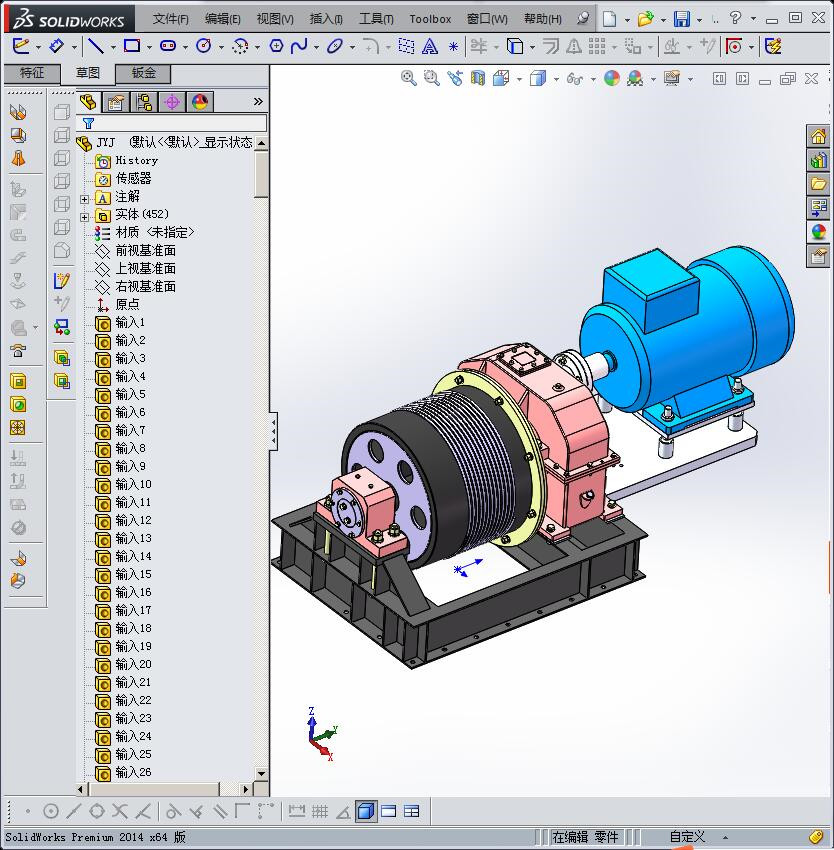Click the filter icon in feature tree
Screen dimensions: 834x850
(x=88, y=124)
